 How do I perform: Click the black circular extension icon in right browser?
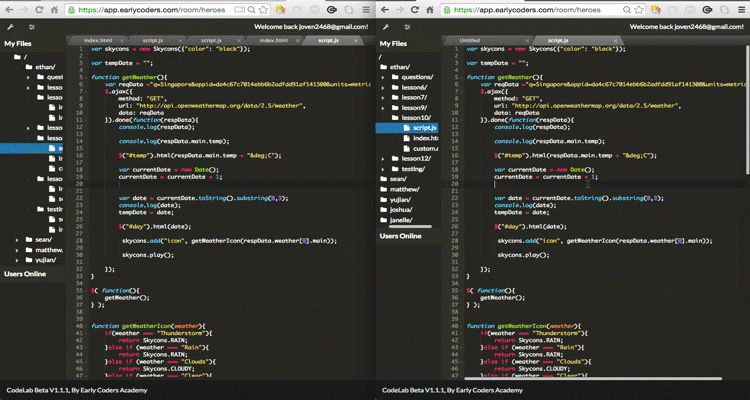tap(706, 9)
